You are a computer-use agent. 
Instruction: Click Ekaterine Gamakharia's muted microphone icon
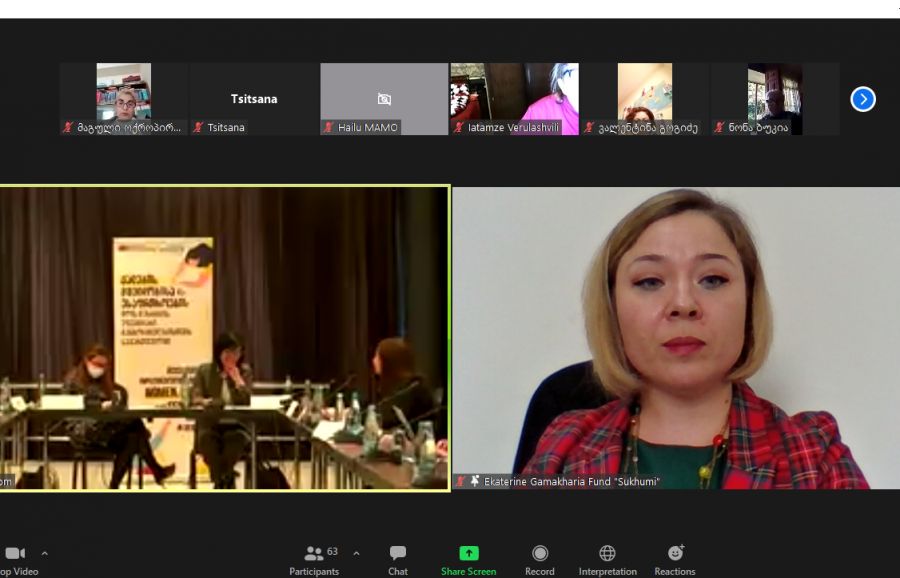(x=461, y=481)
